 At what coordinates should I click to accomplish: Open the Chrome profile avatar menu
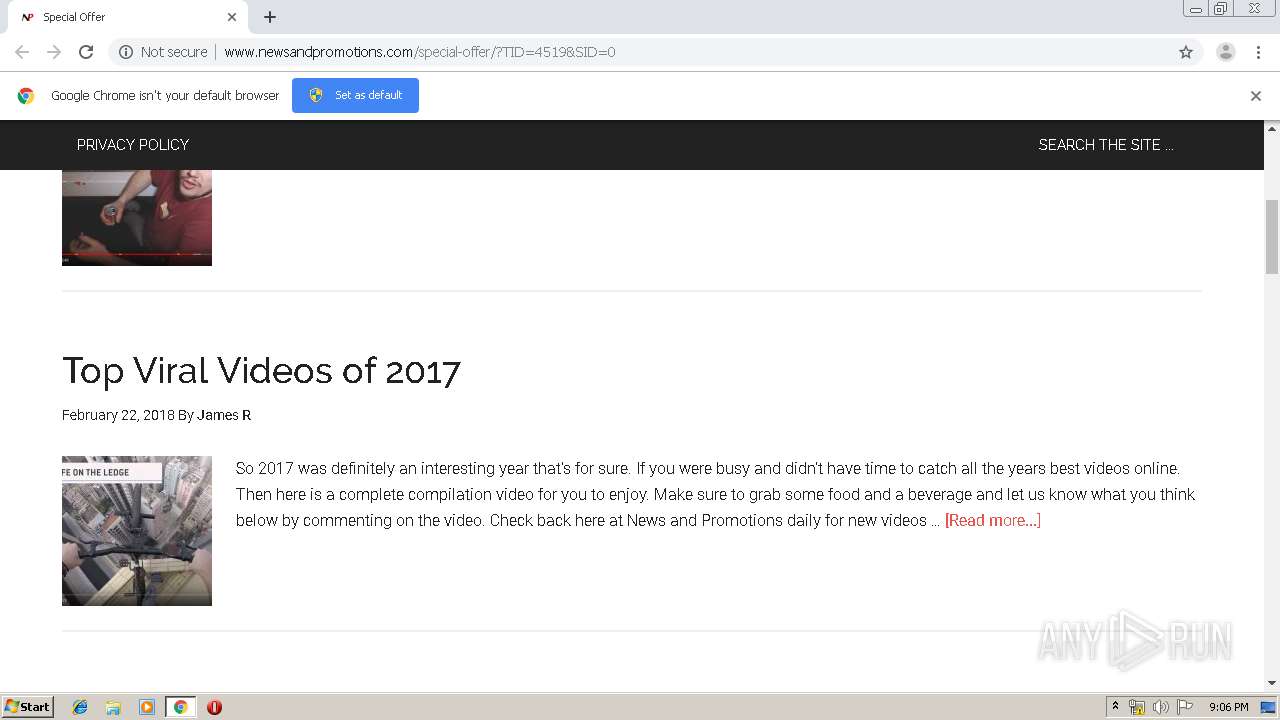click(1226, 52)
